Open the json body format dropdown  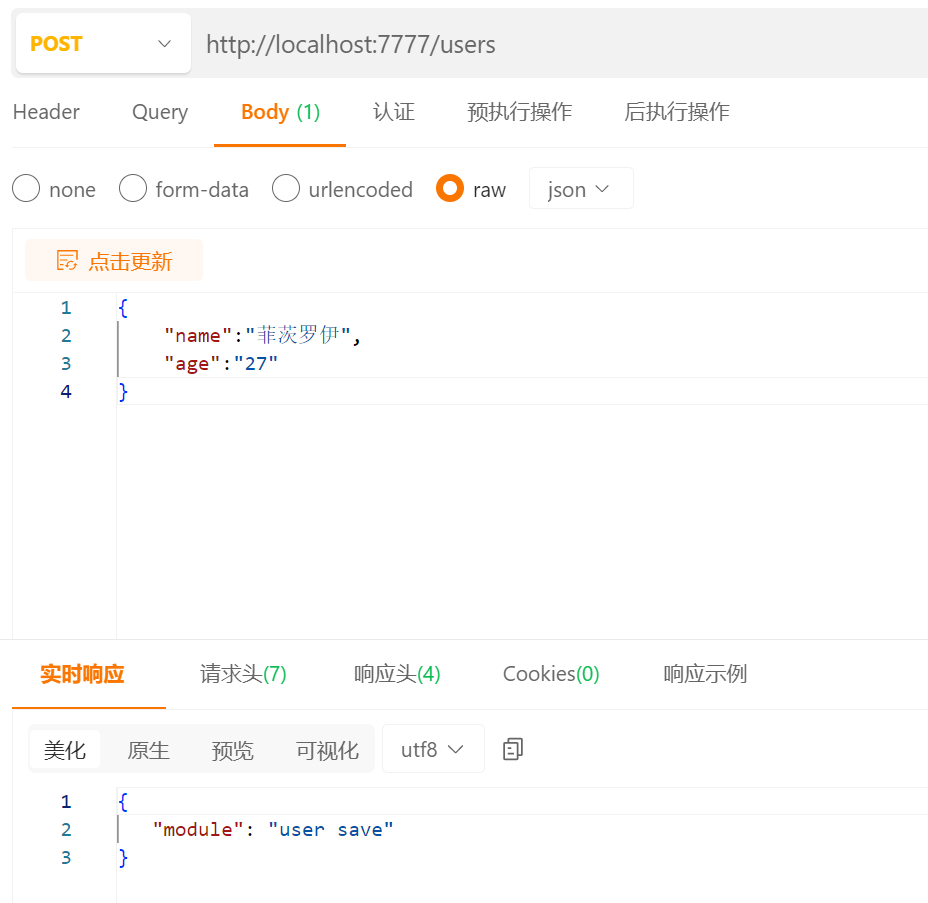click(581, 188)
